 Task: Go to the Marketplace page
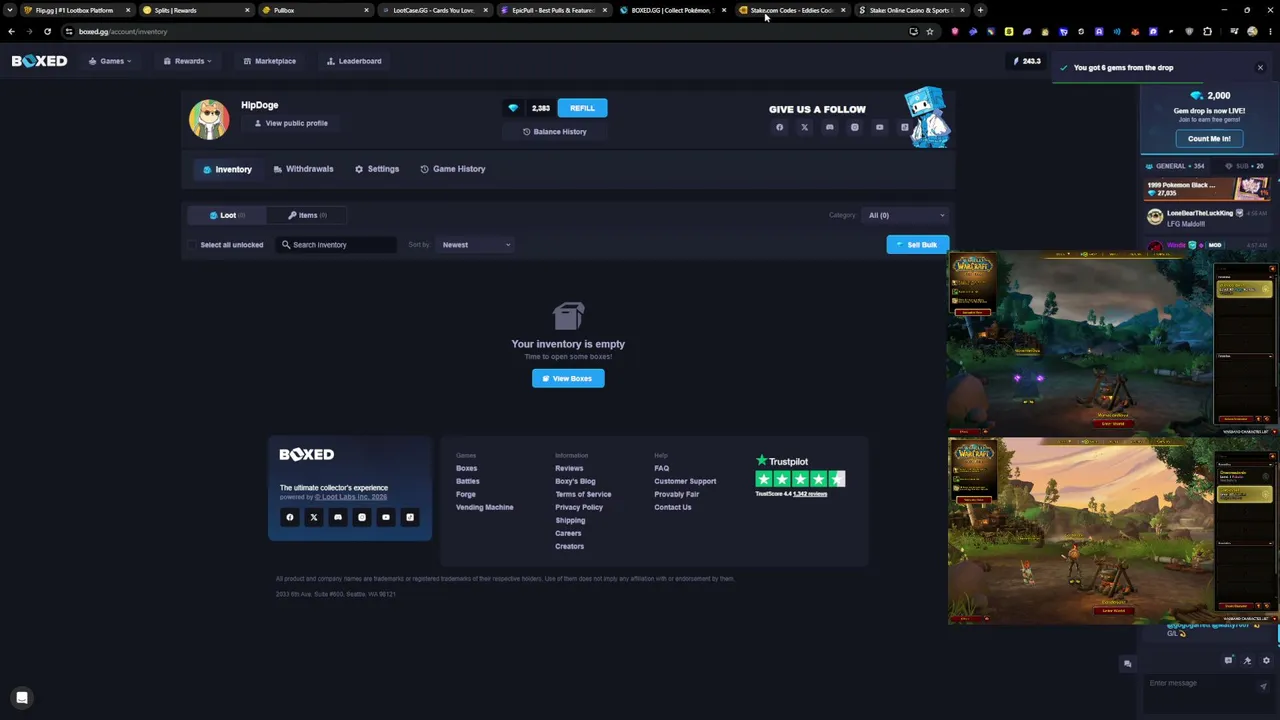coord(269,61)
